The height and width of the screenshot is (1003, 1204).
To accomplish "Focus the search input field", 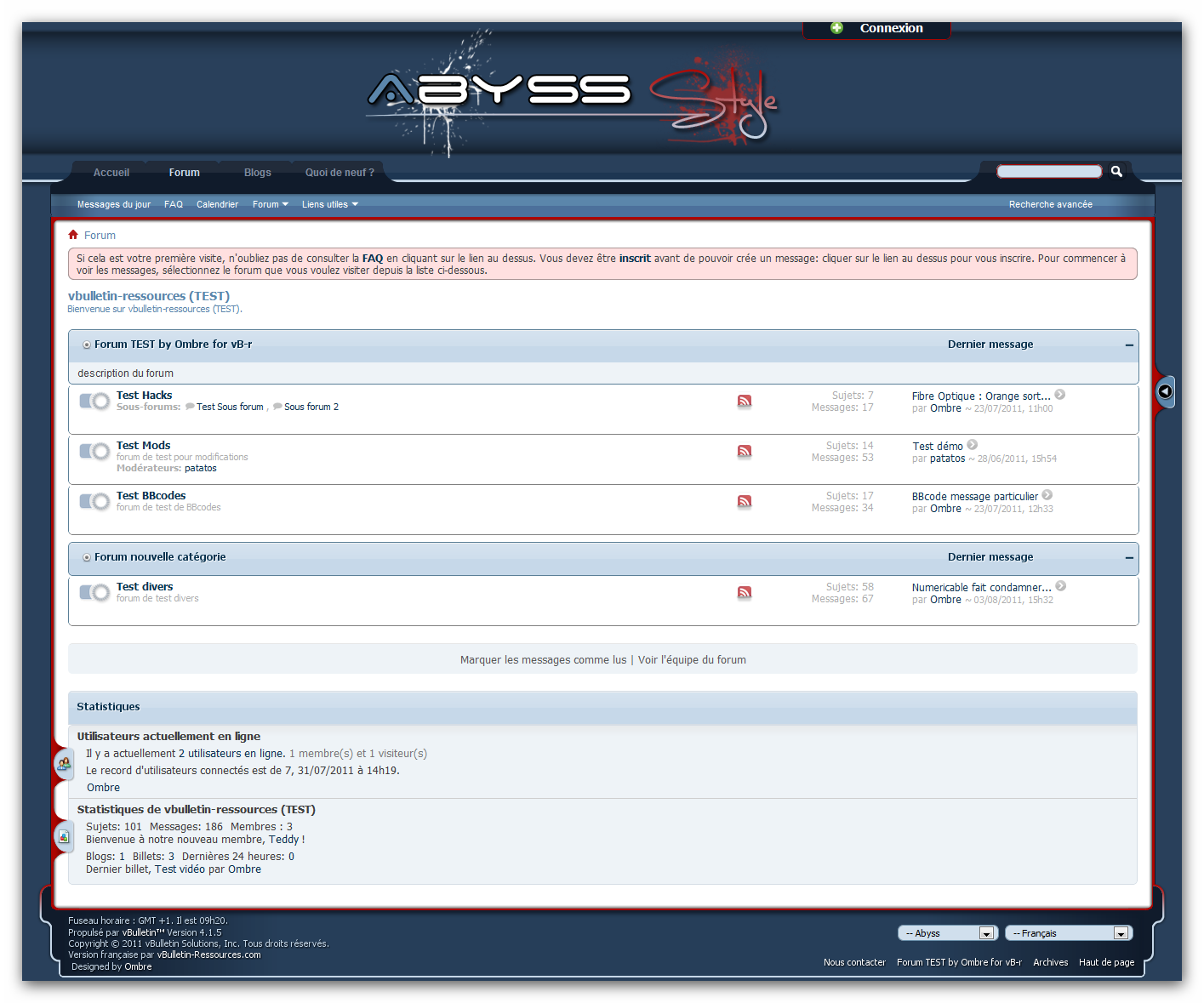I will 1049,171.
